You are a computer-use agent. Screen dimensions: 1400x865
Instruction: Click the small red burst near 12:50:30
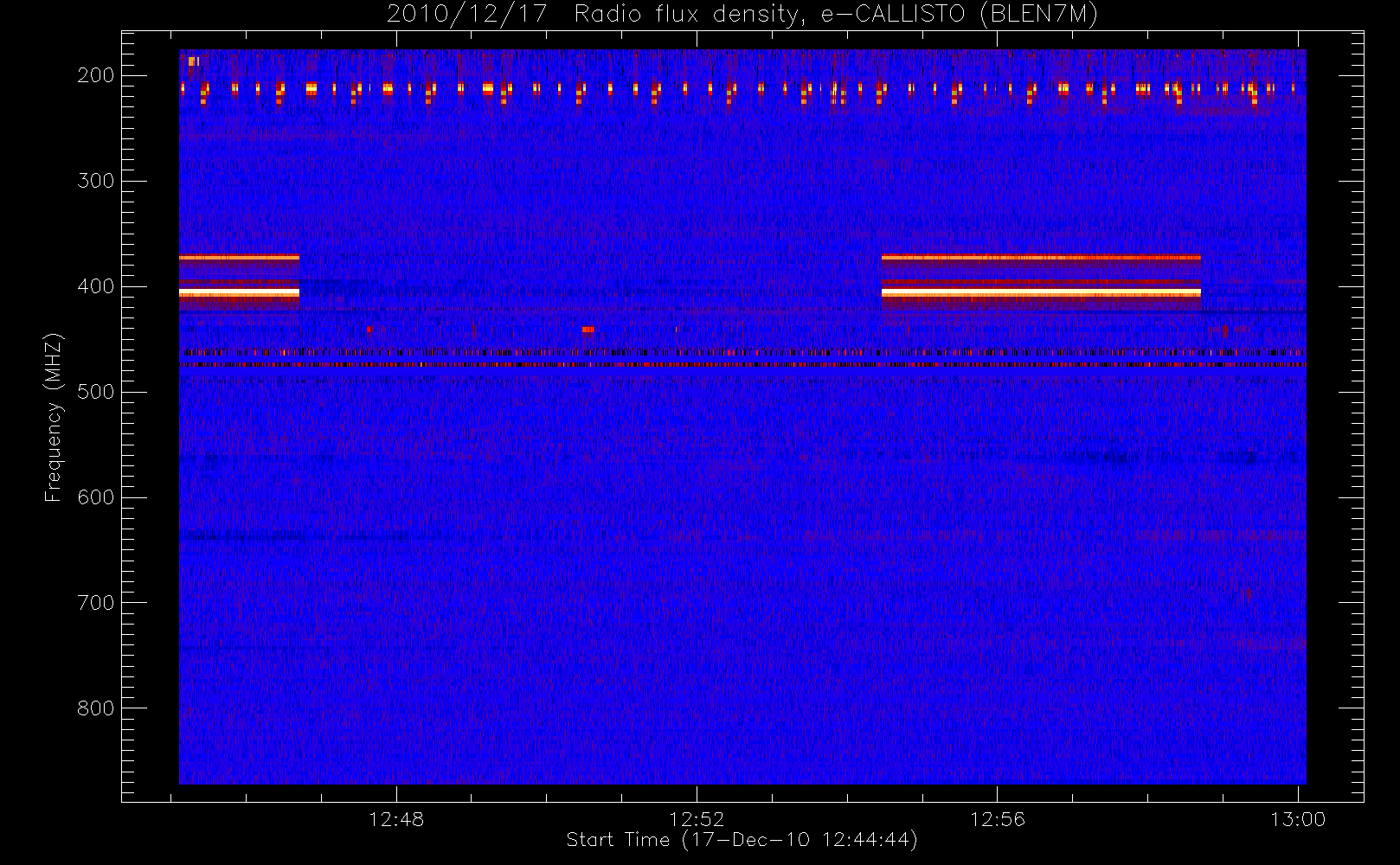588,330
